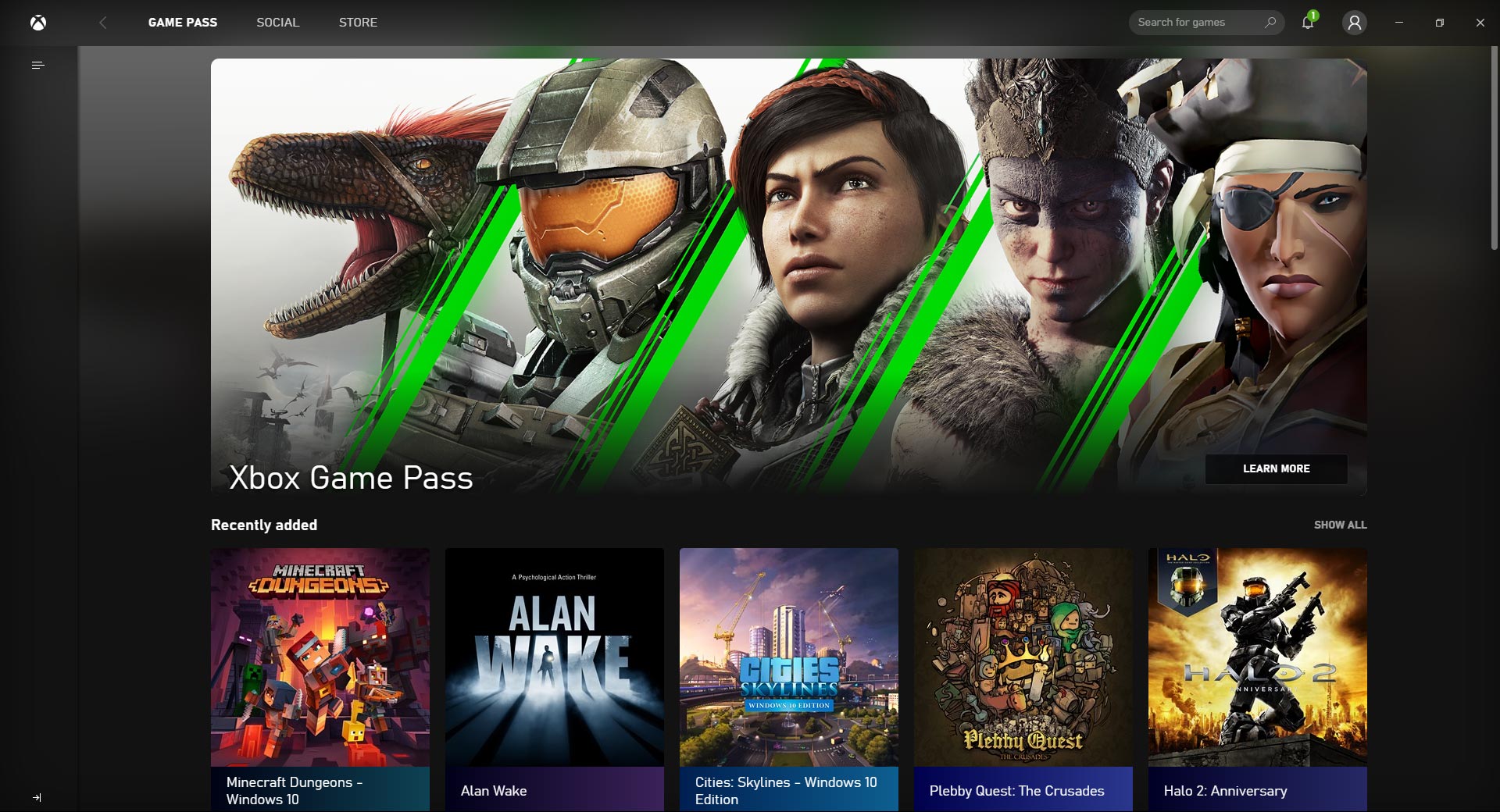
Task: Select the Cities: Skylines thumbnail
Action: point(789,657)
